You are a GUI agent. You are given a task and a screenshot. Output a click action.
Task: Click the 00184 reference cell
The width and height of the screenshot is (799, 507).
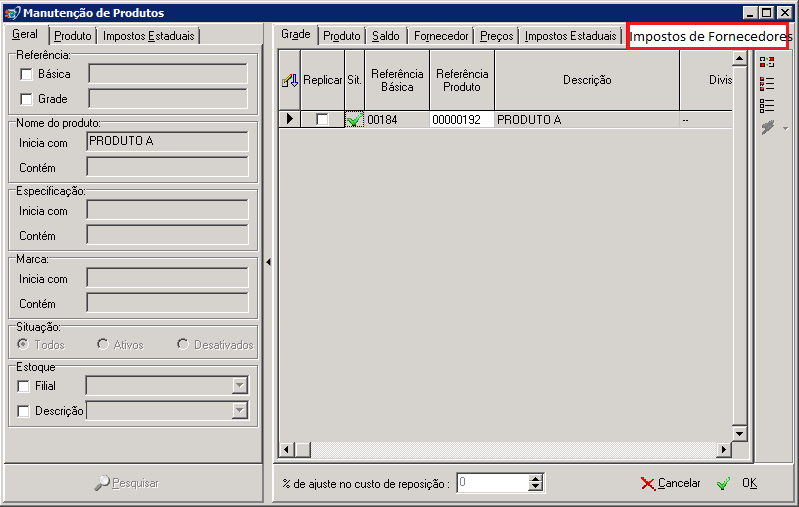(397, 119)
